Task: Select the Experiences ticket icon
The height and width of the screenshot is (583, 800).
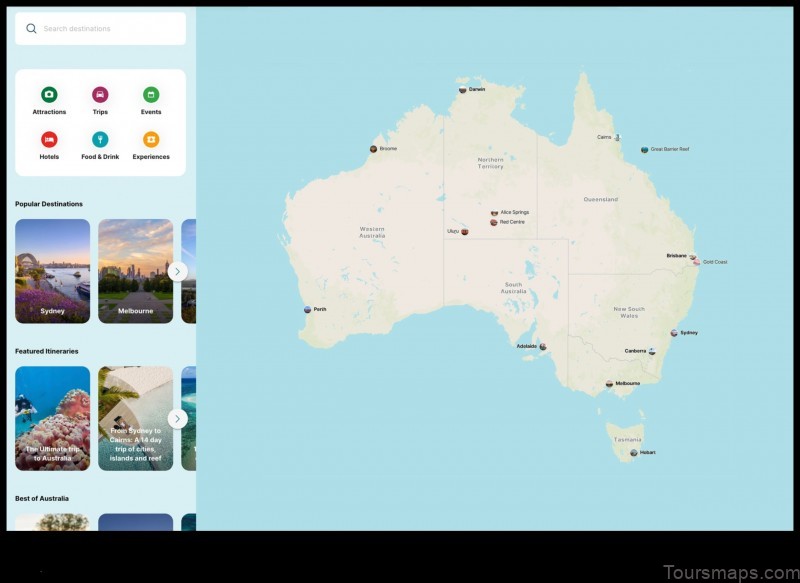Action: pyautogui.click(x=150, y=137)
